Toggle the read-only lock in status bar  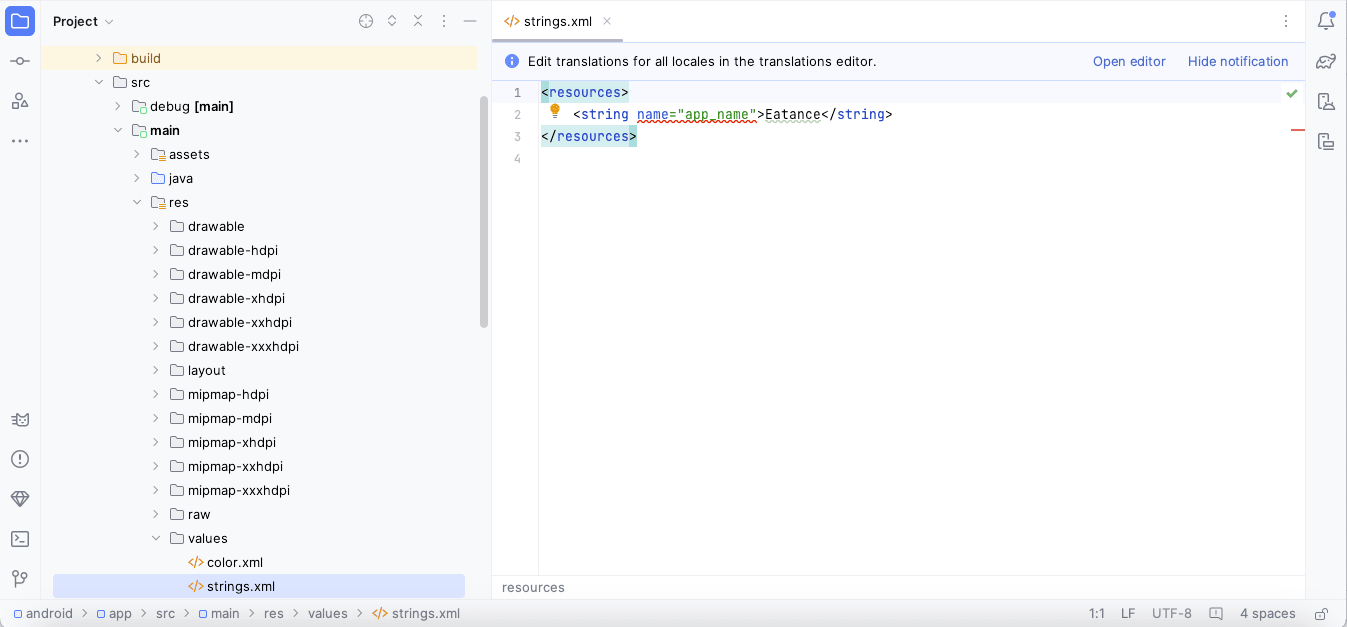1321,614
